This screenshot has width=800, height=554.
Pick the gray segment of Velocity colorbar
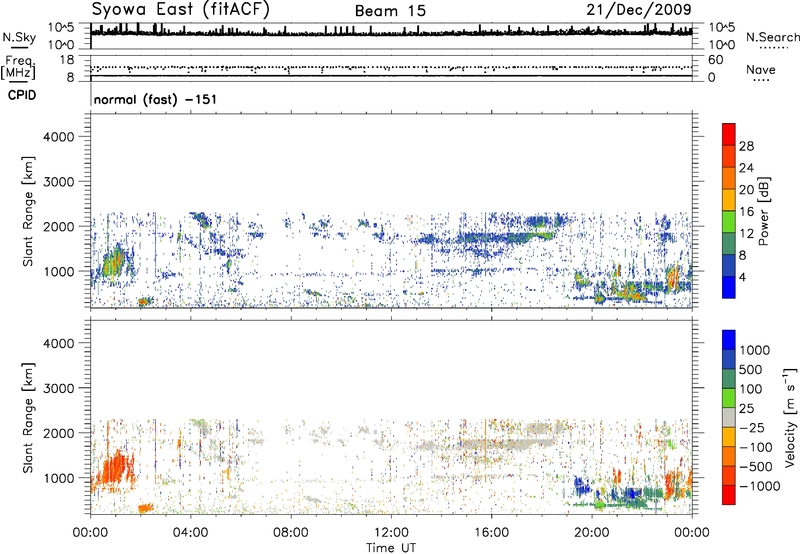point(729,417)
